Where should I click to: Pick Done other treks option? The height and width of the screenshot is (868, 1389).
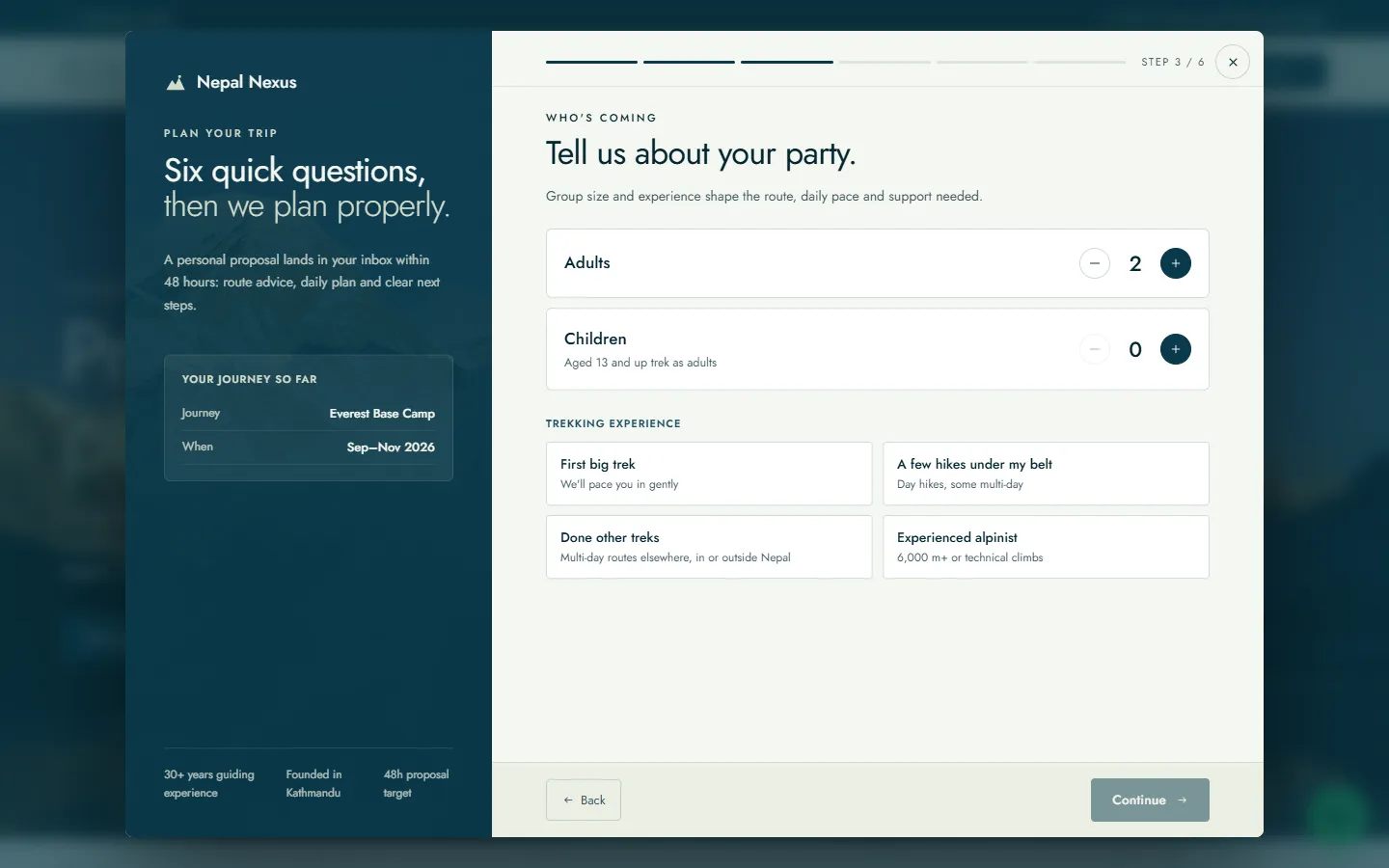[x=709, y=547]
